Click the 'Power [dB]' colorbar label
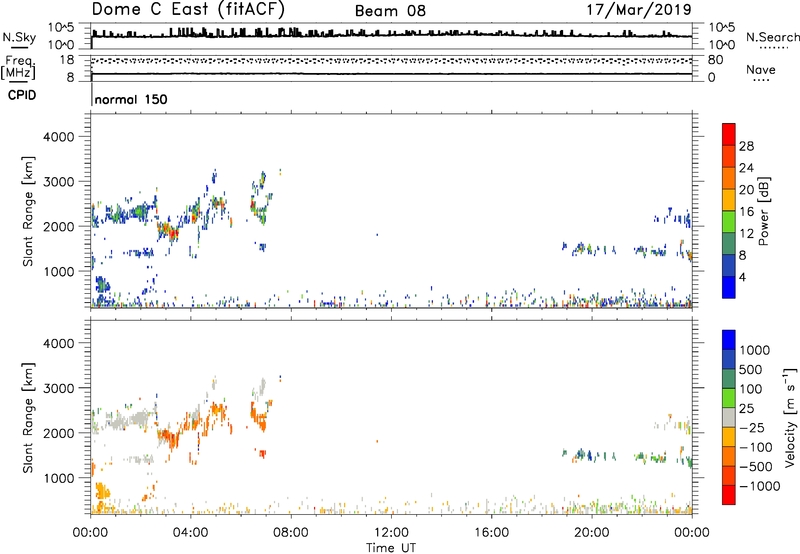This screenshot has height=554, width=800. click(x=763, y=211)
